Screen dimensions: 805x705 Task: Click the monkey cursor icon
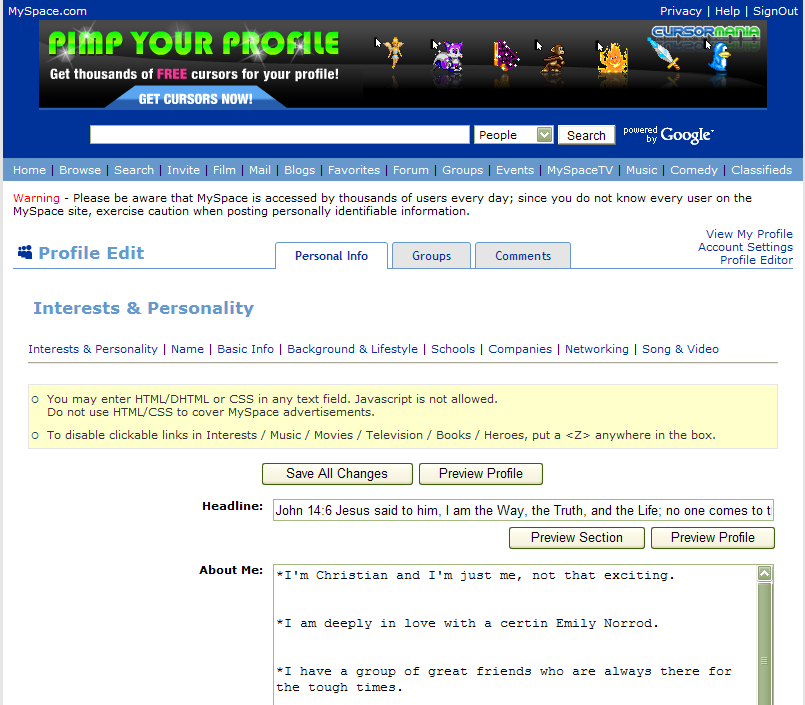[x=552, y=58]
